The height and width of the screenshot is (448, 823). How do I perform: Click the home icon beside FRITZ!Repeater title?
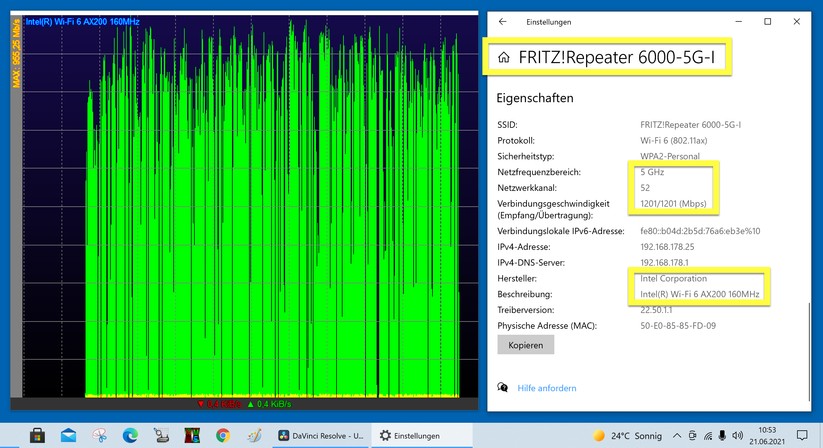coord(504,57)
